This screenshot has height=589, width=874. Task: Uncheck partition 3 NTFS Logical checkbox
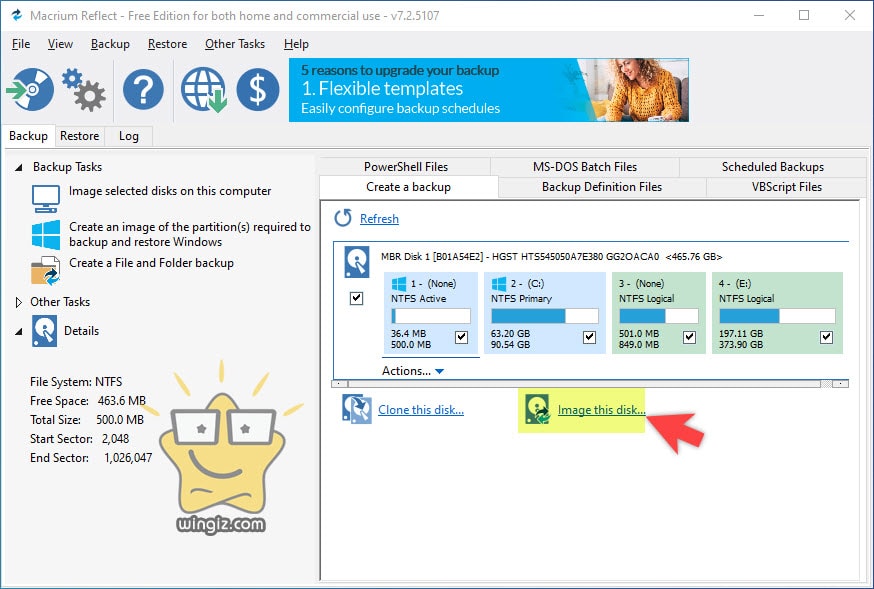(690, 337)
